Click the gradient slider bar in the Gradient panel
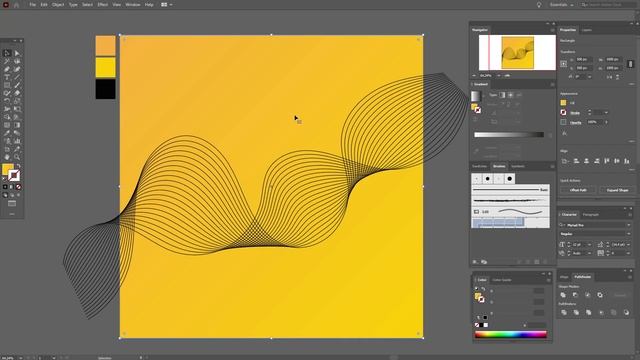640x360 pixels. 509,135
